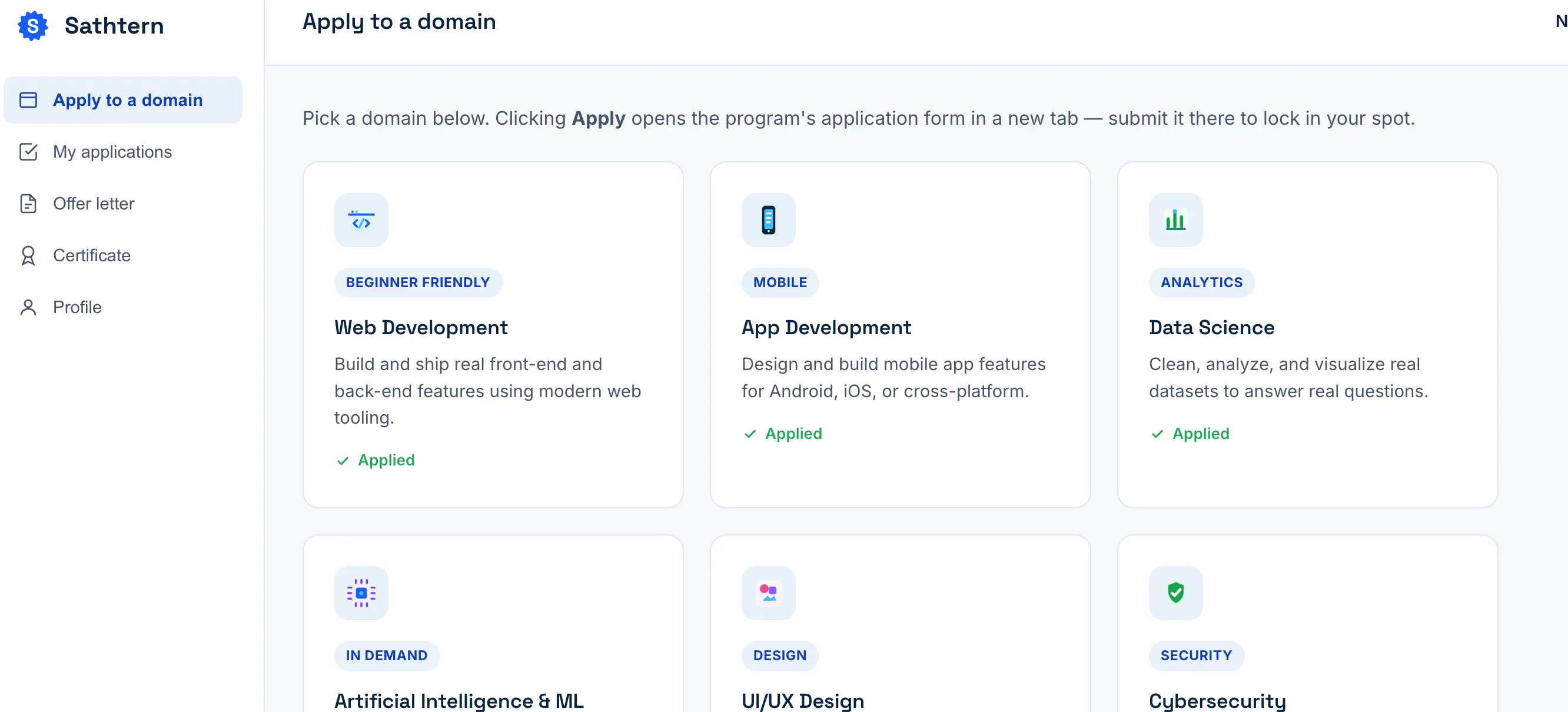Click the Profile person icon
The width and height of the screenshot is (1568, 712).
[28, 307]
